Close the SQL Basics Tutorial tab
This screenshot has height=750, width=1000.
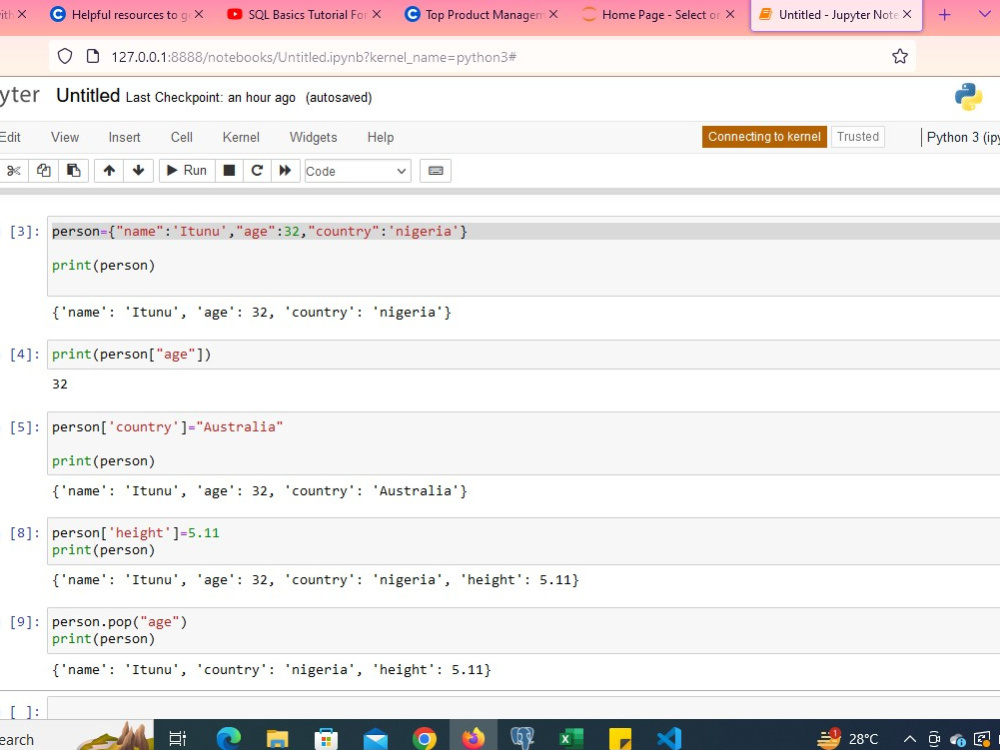(x=377, y=14)
